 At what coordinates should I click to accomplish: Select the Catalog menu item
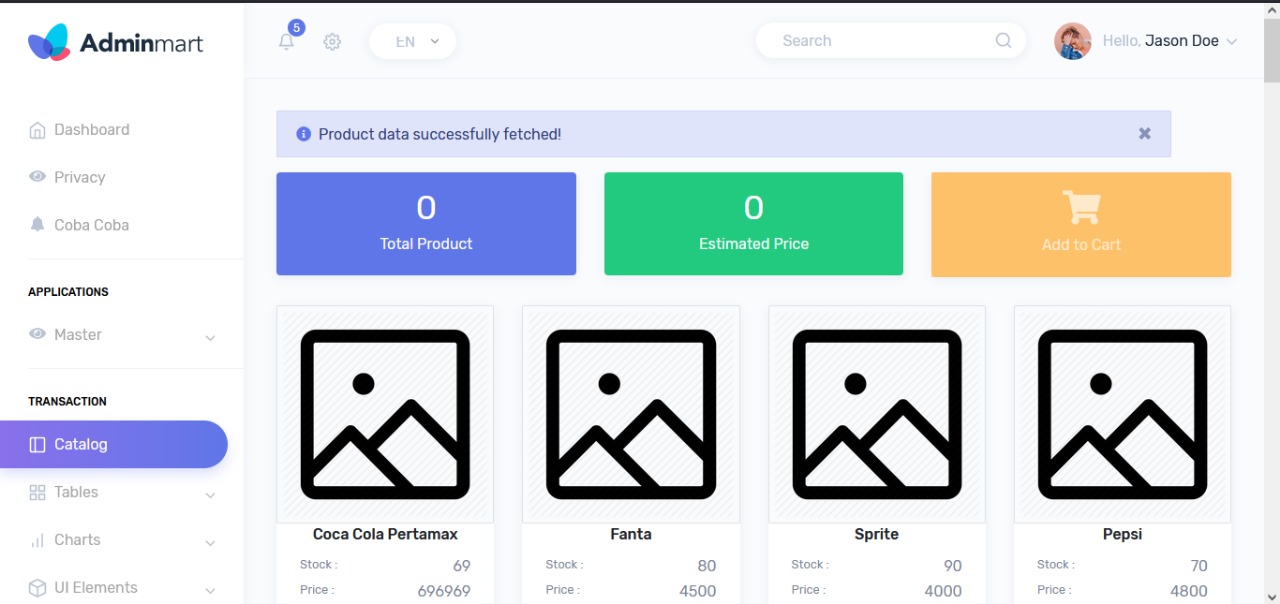(114, 444)
